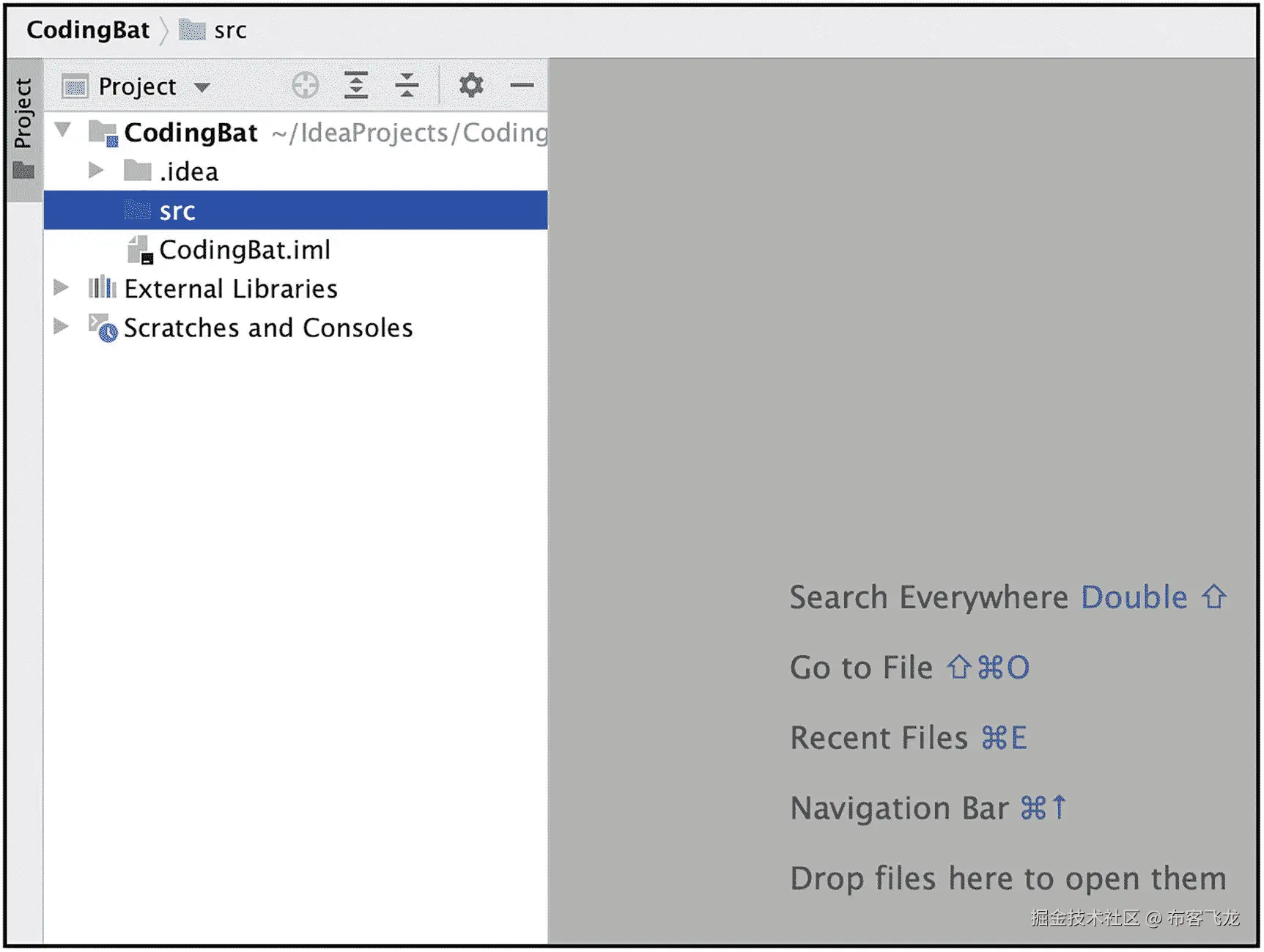
Task: Click the Drop files here to open them text
Action: click(x=1008, y=878)
